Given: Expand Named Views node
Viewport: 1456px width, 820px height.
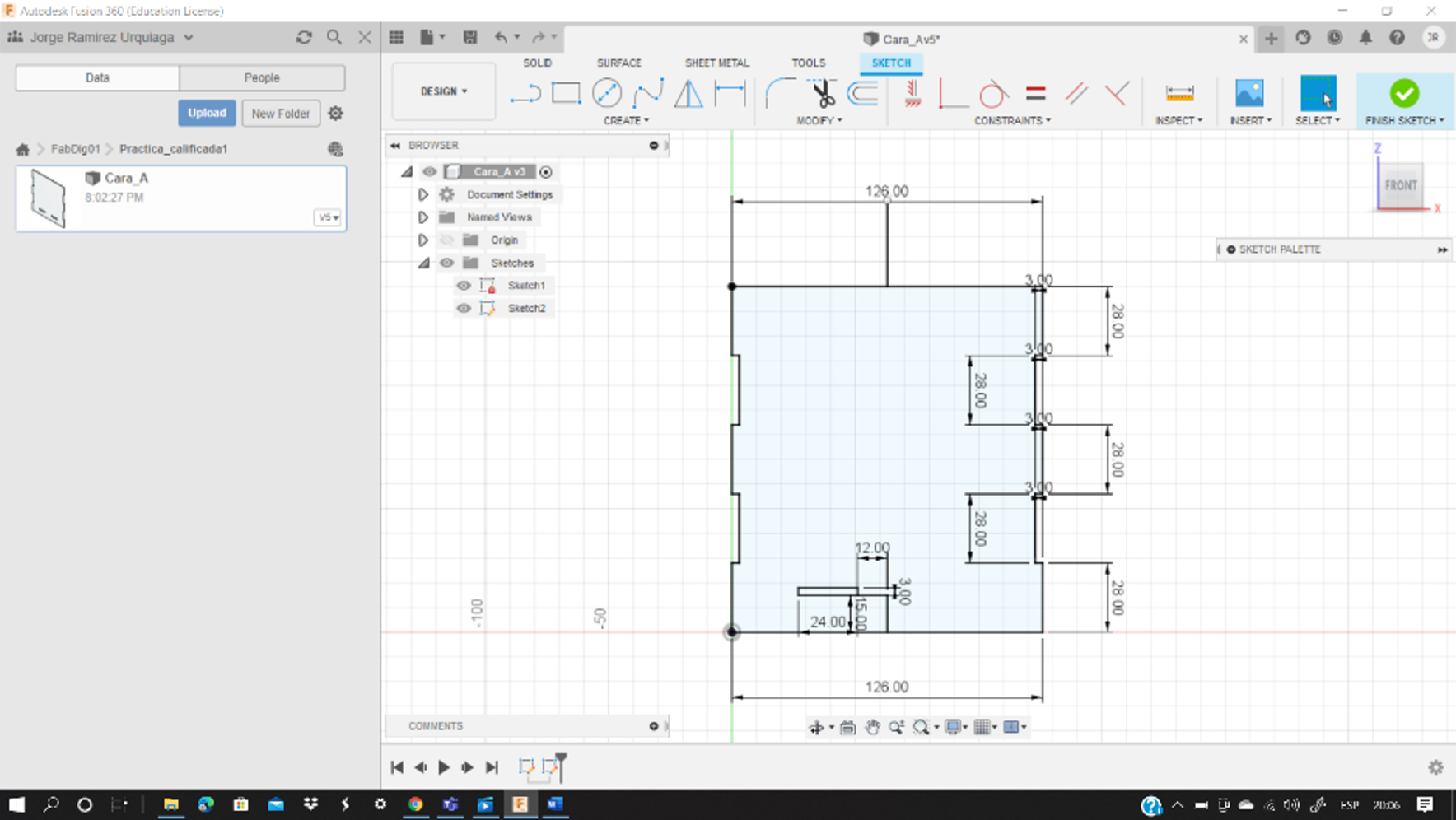Looking at the screenshot, I should click(x=423, y=217).
